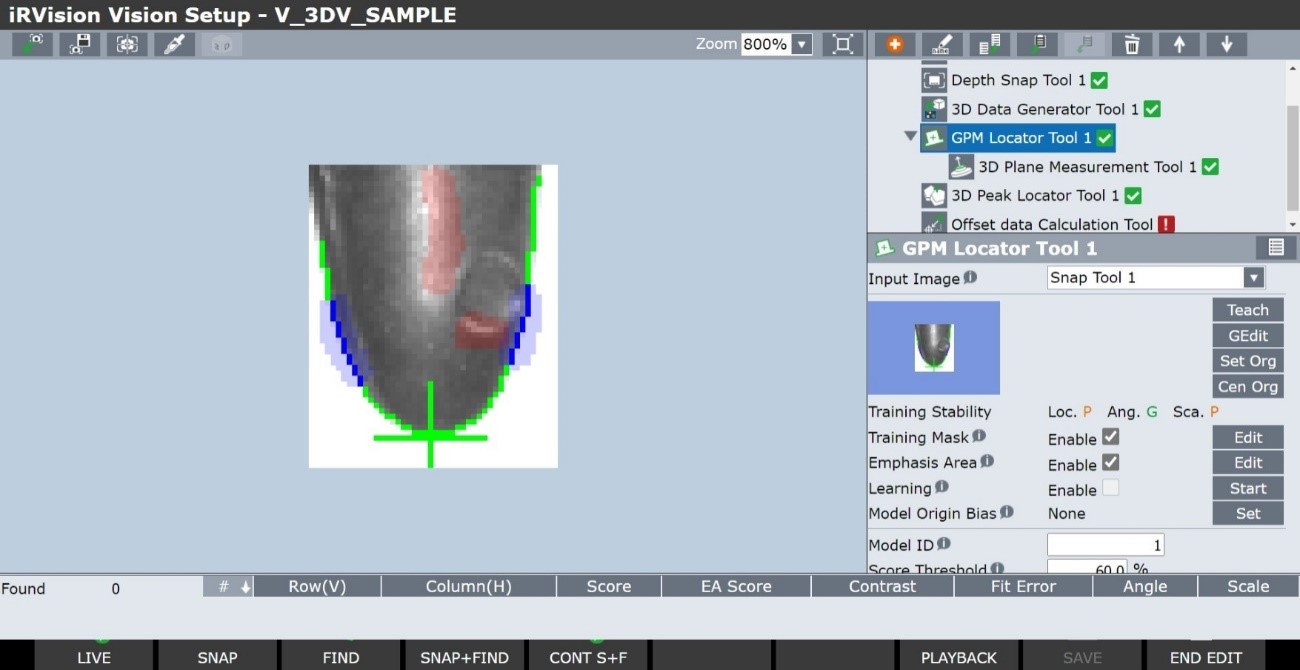Click info icon next to Learning
The width and height of the screenshot is (1300, 670).
tap(941, 487)
